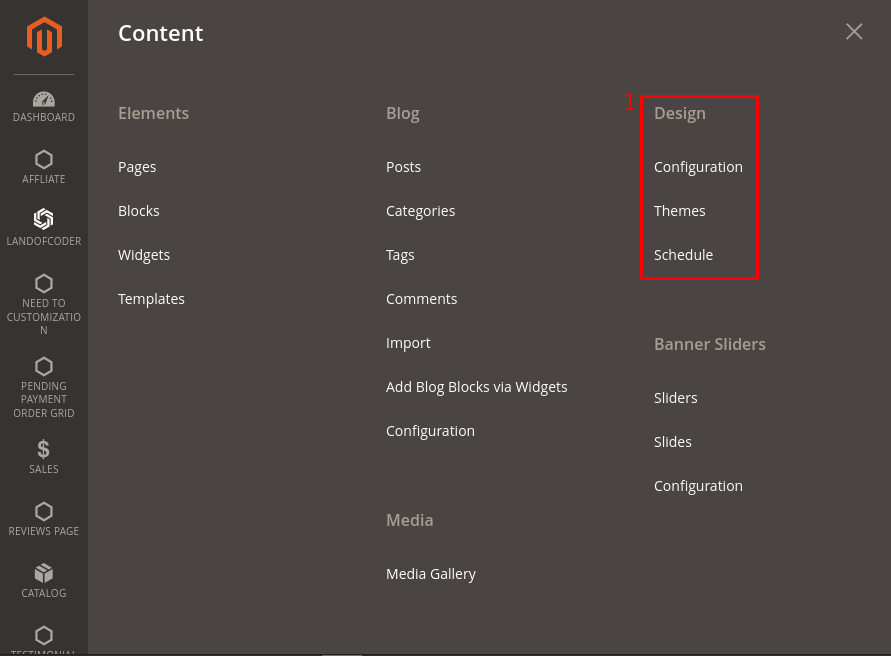This screenshot has width=891, height=656.
Task: Go to Sliders under Banner Sliders
Action: click(676, 398)
